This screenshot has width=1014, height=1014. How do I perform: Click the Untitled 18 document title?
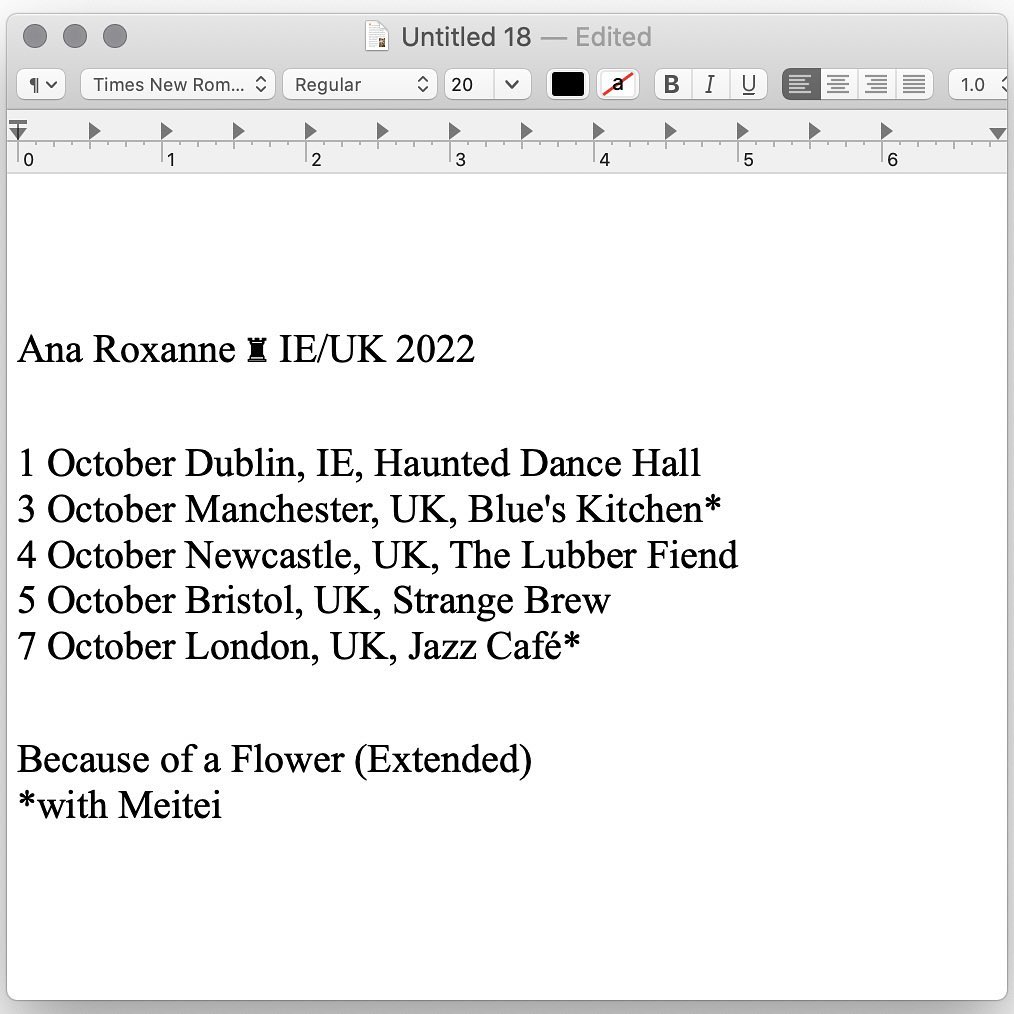tap(466, 37)
